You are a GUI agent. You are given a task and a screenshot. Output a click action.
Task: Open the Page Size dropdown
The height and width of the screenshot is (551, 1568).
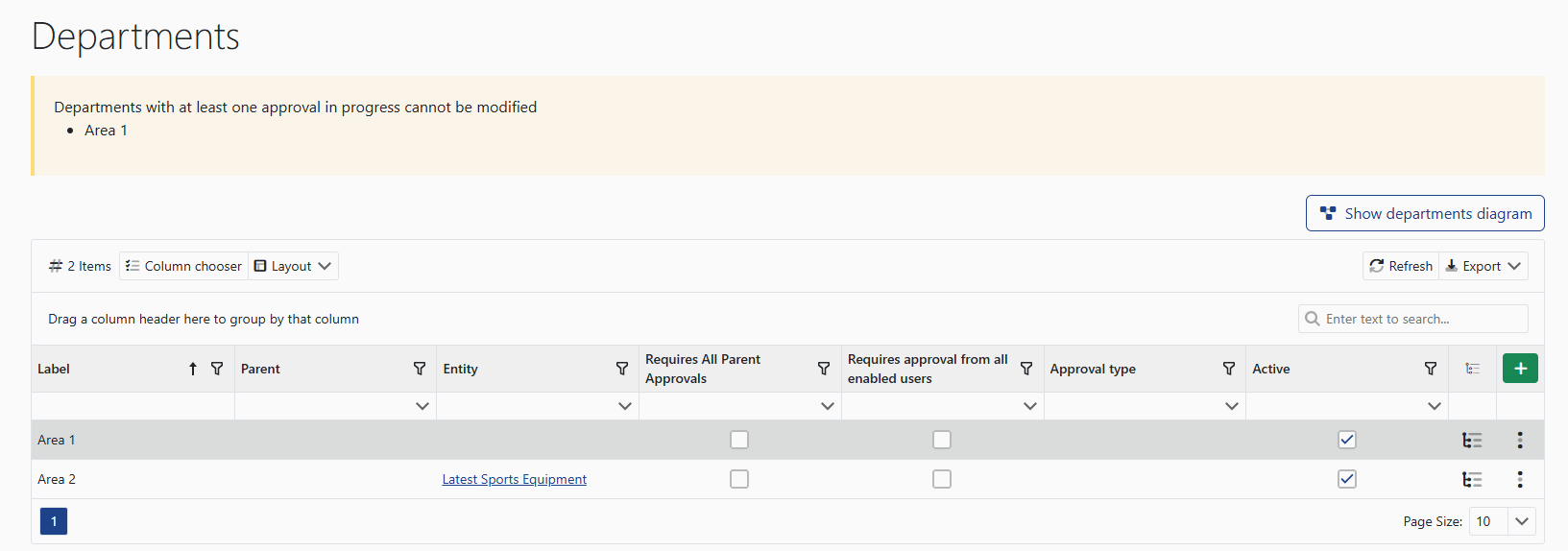(1521, 521)
